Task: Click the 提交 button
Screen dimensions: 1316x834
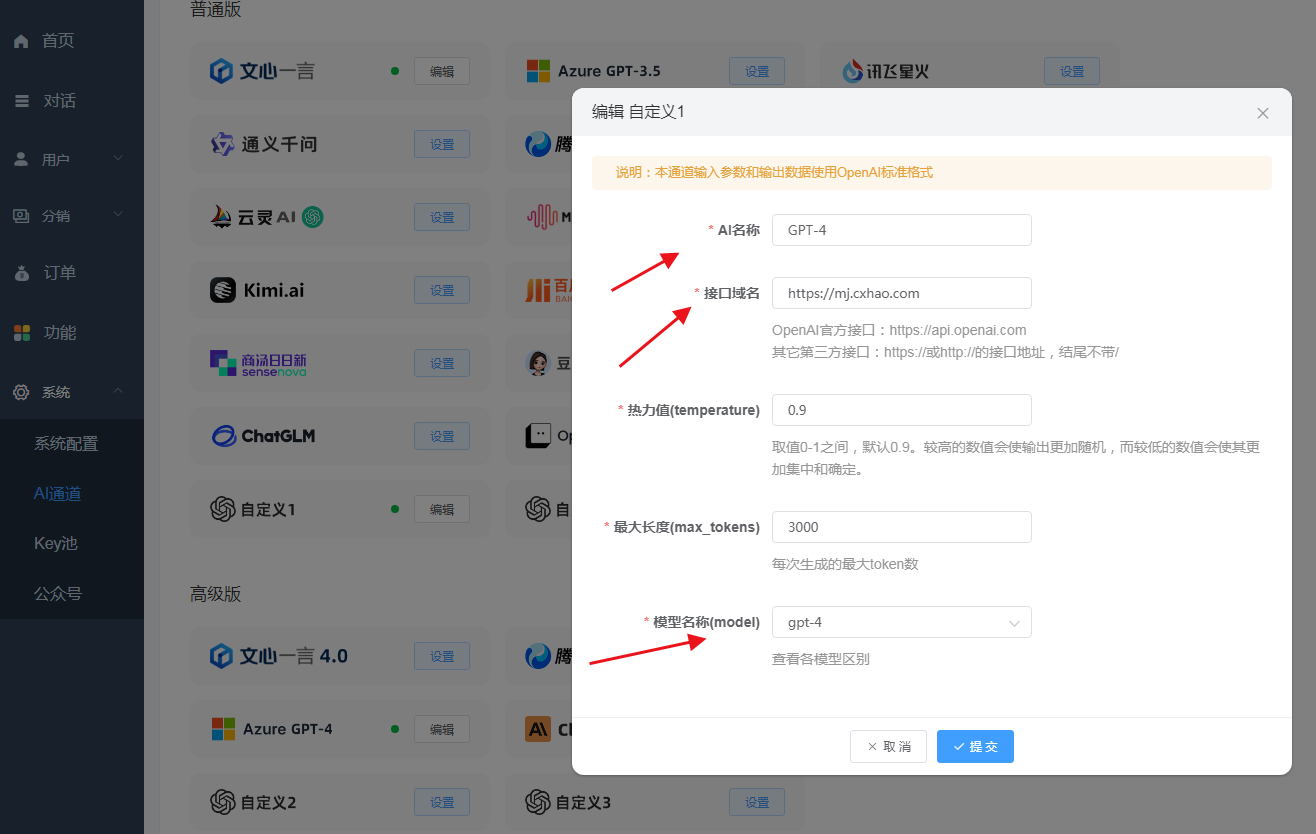Action: click(975, 746)
